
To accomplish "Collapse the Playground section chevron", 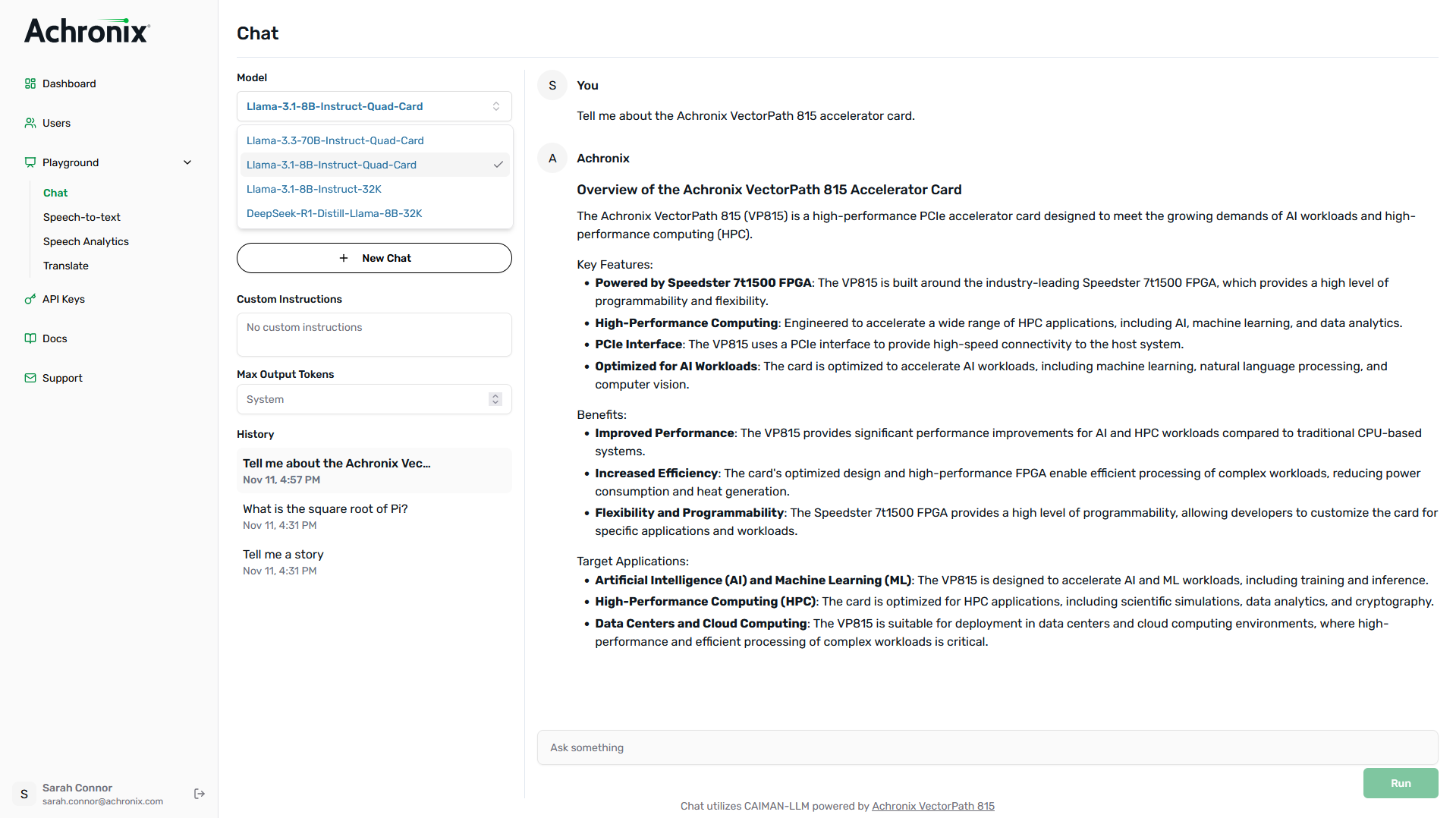I will (187, 162).
